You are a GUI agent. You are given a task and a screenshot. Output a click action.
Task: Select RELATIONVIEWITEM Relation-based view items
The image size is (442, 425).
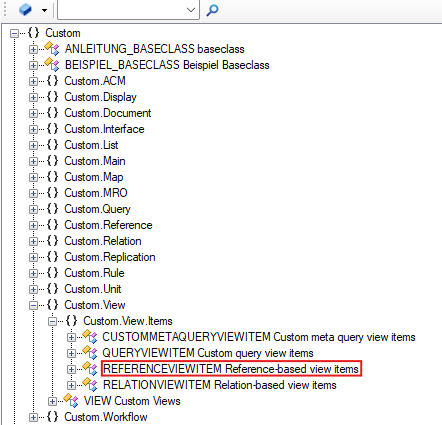(x=220, y=385)
